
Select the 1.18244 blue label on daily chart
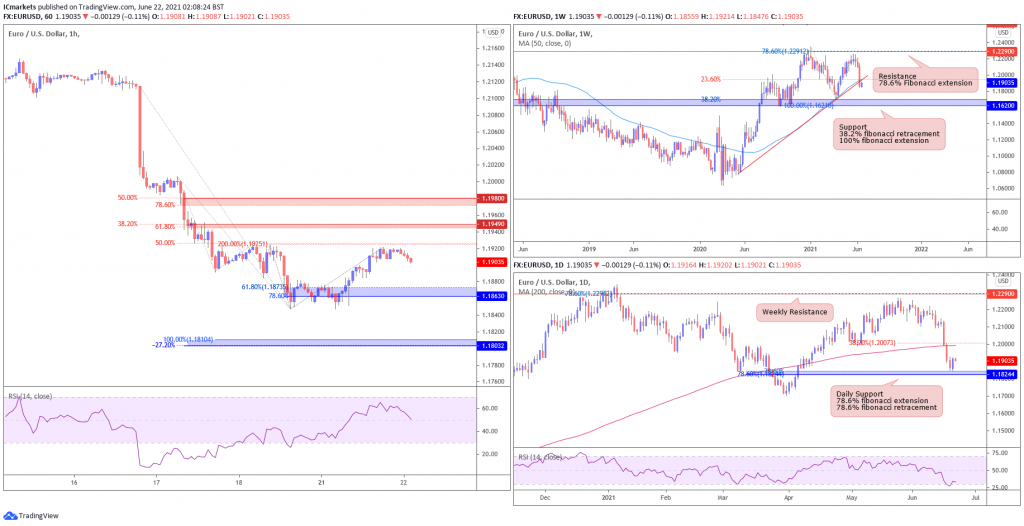coord(999,374)
